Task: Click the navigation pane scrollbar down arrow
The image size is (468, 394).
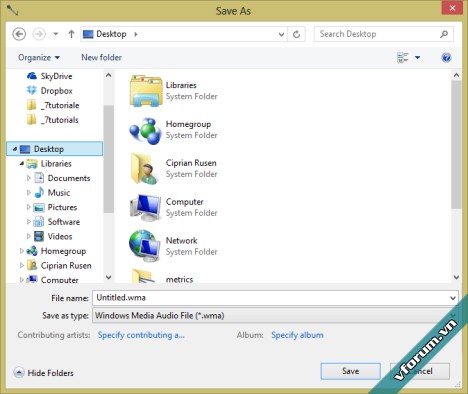Action: click(x=108, y=277)
